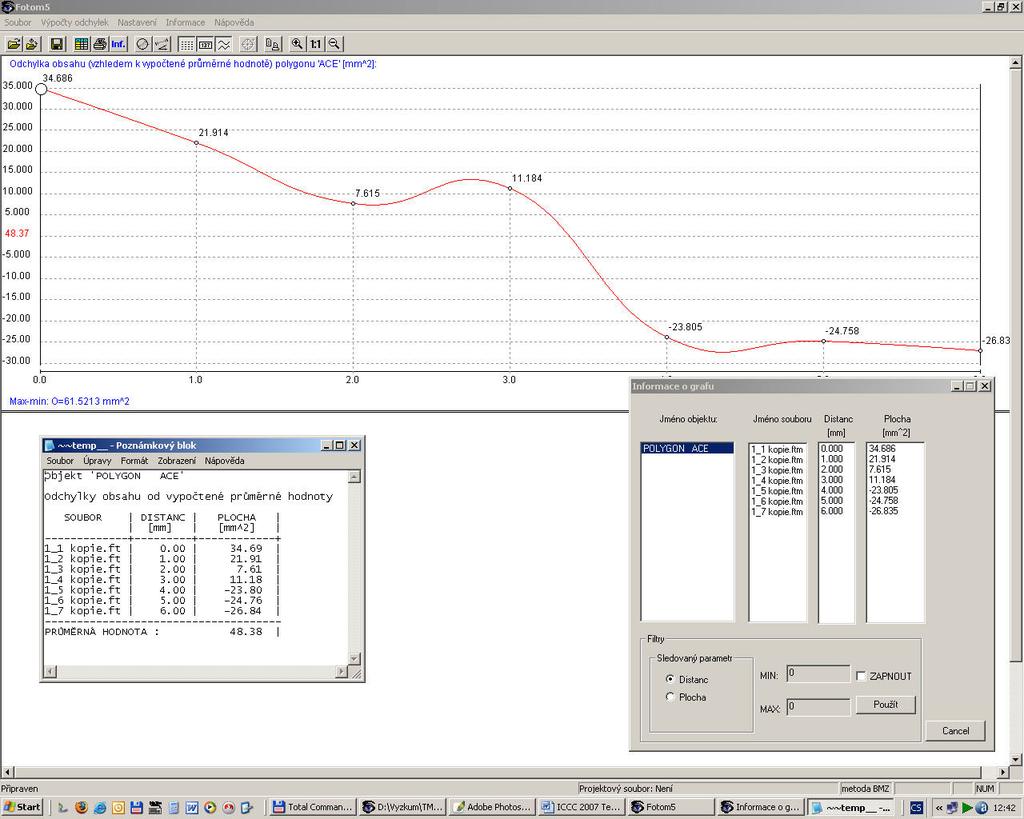This screenshot has width=1024, height=819.
Task: Open Notepad's Zobrazení menu
Action: coord(176,460)
